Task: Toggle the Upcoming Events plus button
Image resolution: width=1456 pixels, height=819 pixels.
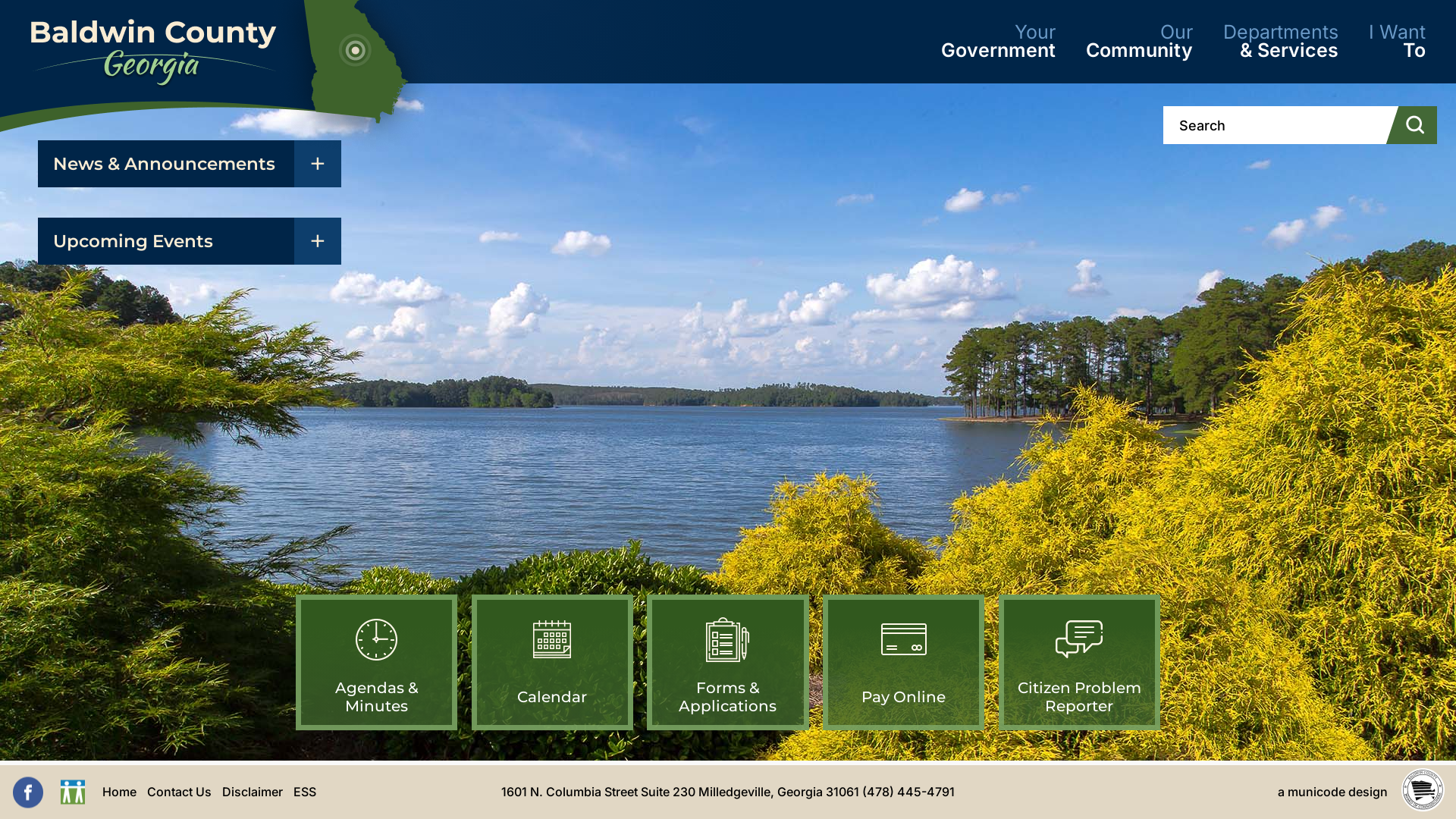Action: pyautogui.click(x=317, y=241)
